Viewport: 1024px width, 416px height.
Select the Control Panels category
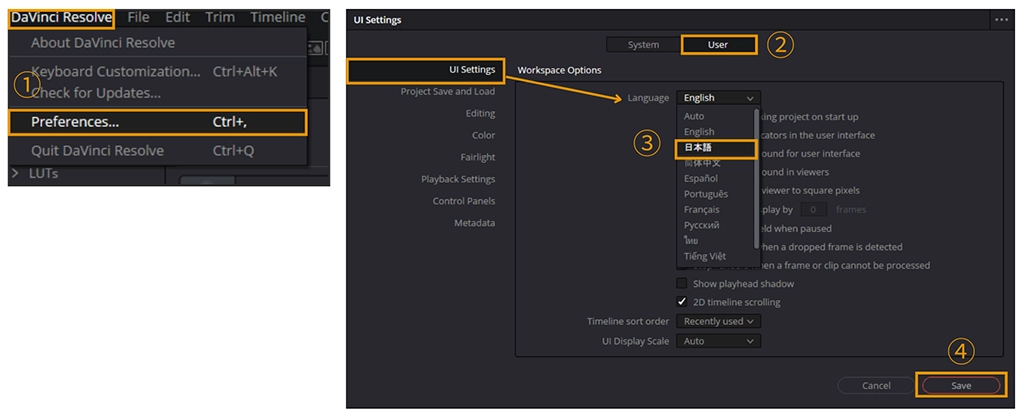click(x=464, y=201)
